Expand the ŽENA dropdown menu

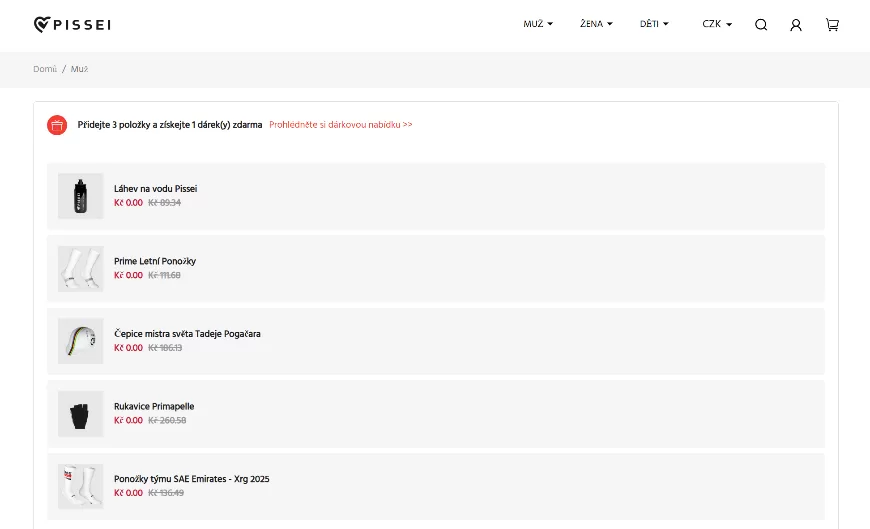pyautogui.click(x=596, y=24)
